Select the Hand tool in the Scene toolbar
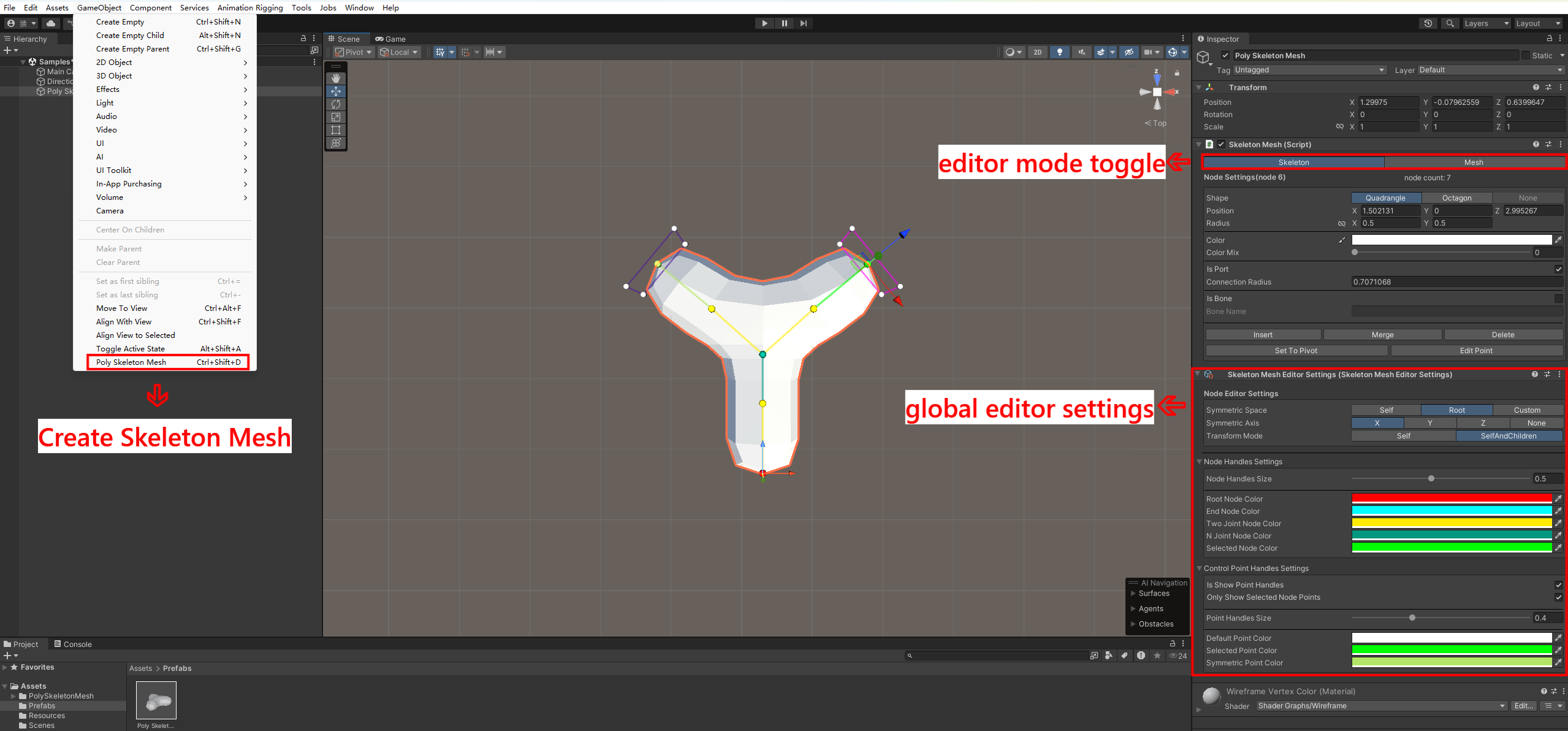 point(336,78)
